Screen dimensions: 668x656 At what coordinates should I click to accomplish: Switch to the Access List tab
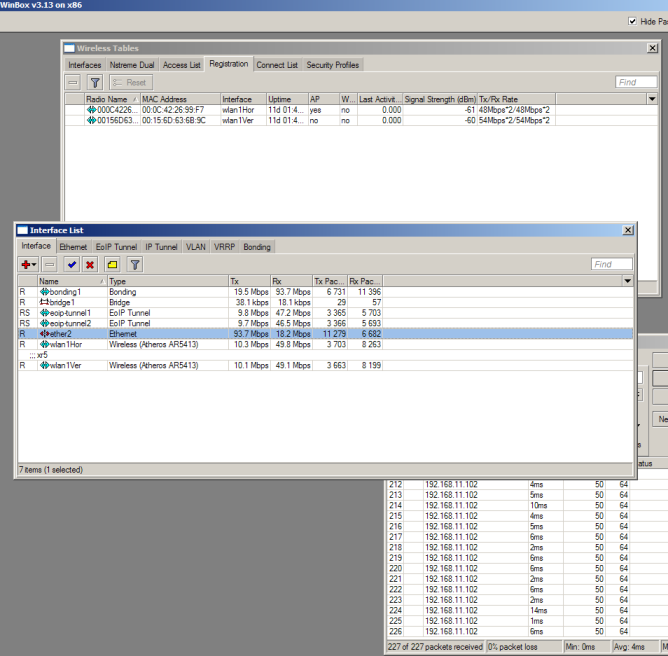tap(181, 65)
